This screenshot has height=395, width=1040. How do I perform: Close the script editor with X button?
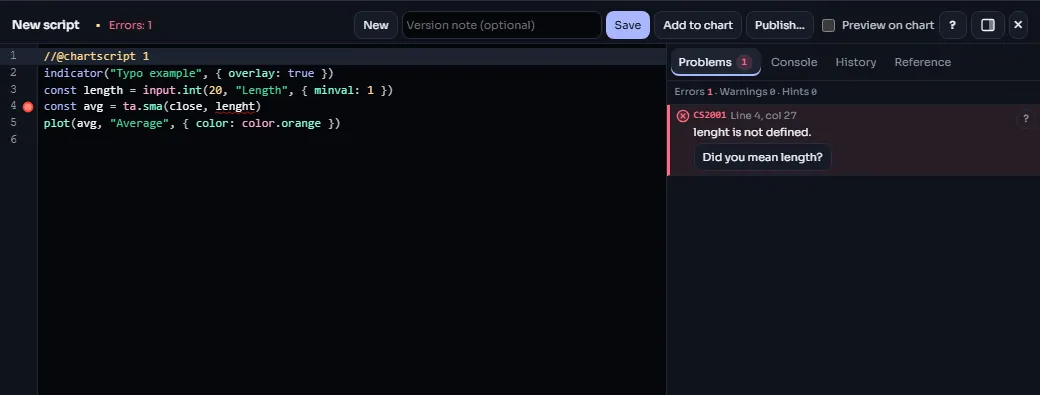1018,25
